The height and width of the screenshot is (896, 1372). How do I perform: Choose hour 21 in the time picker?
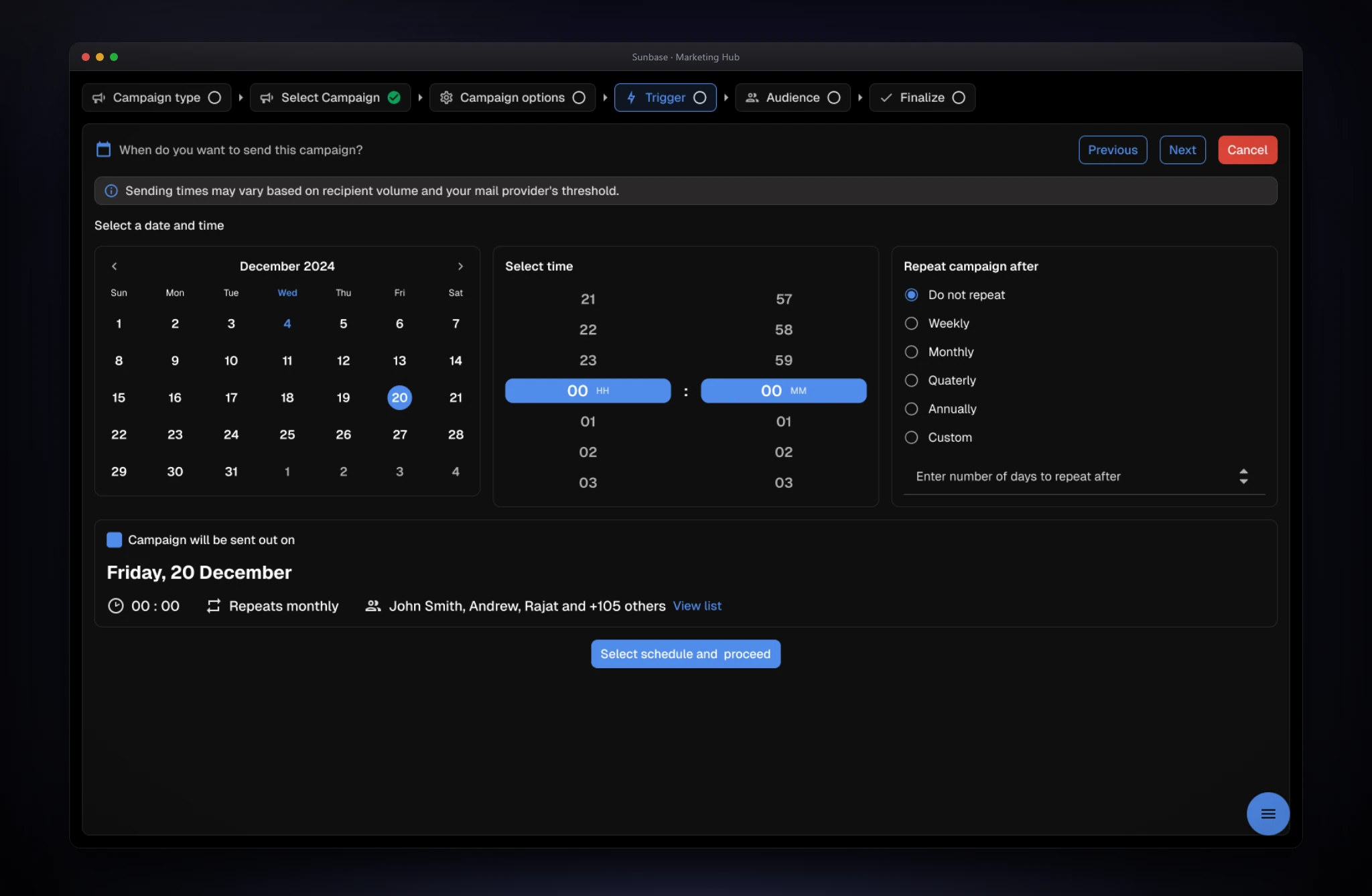pos(588,300)
